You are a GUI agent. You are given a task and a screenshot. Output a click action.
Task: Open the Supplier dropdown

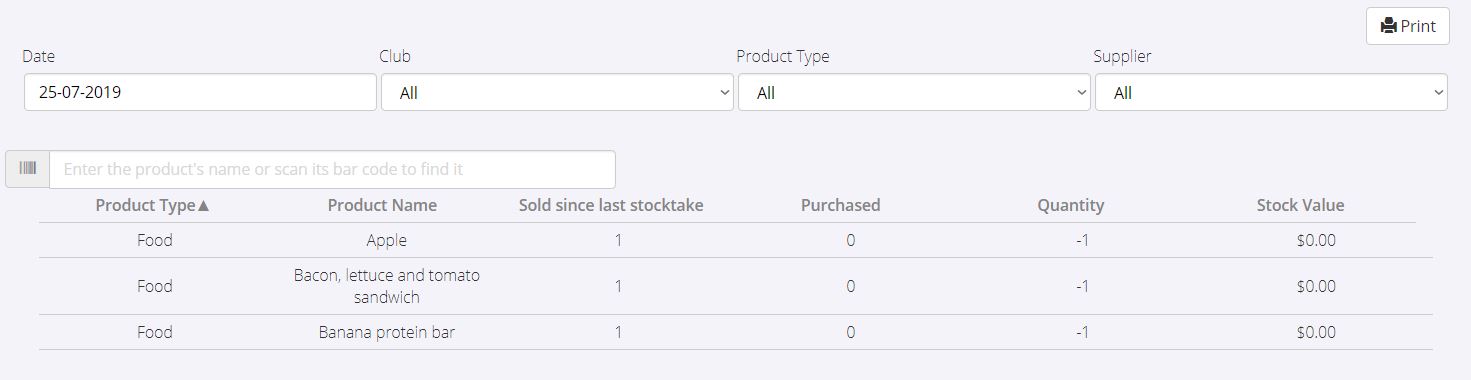click(1271, 93)
